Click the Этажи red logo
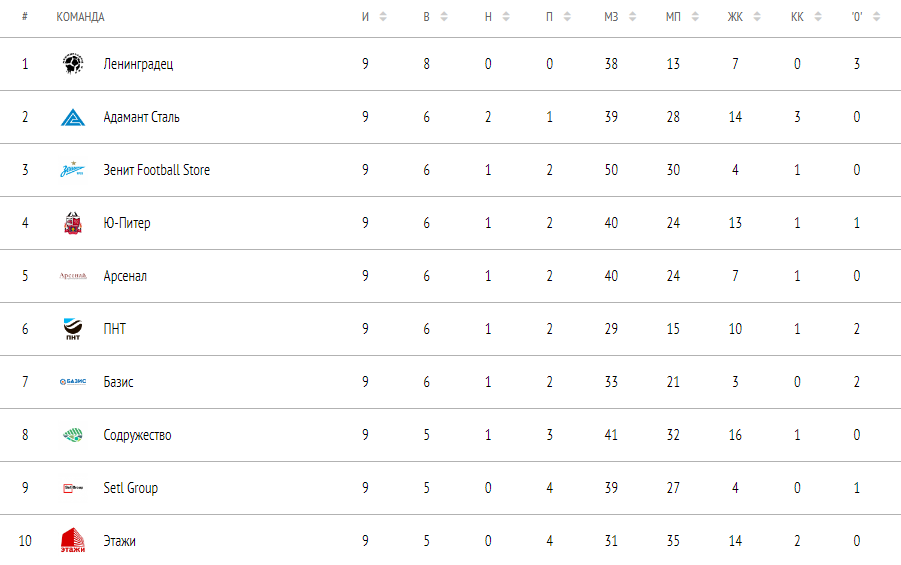The image size is (901, 565). [x=73, y=541]
